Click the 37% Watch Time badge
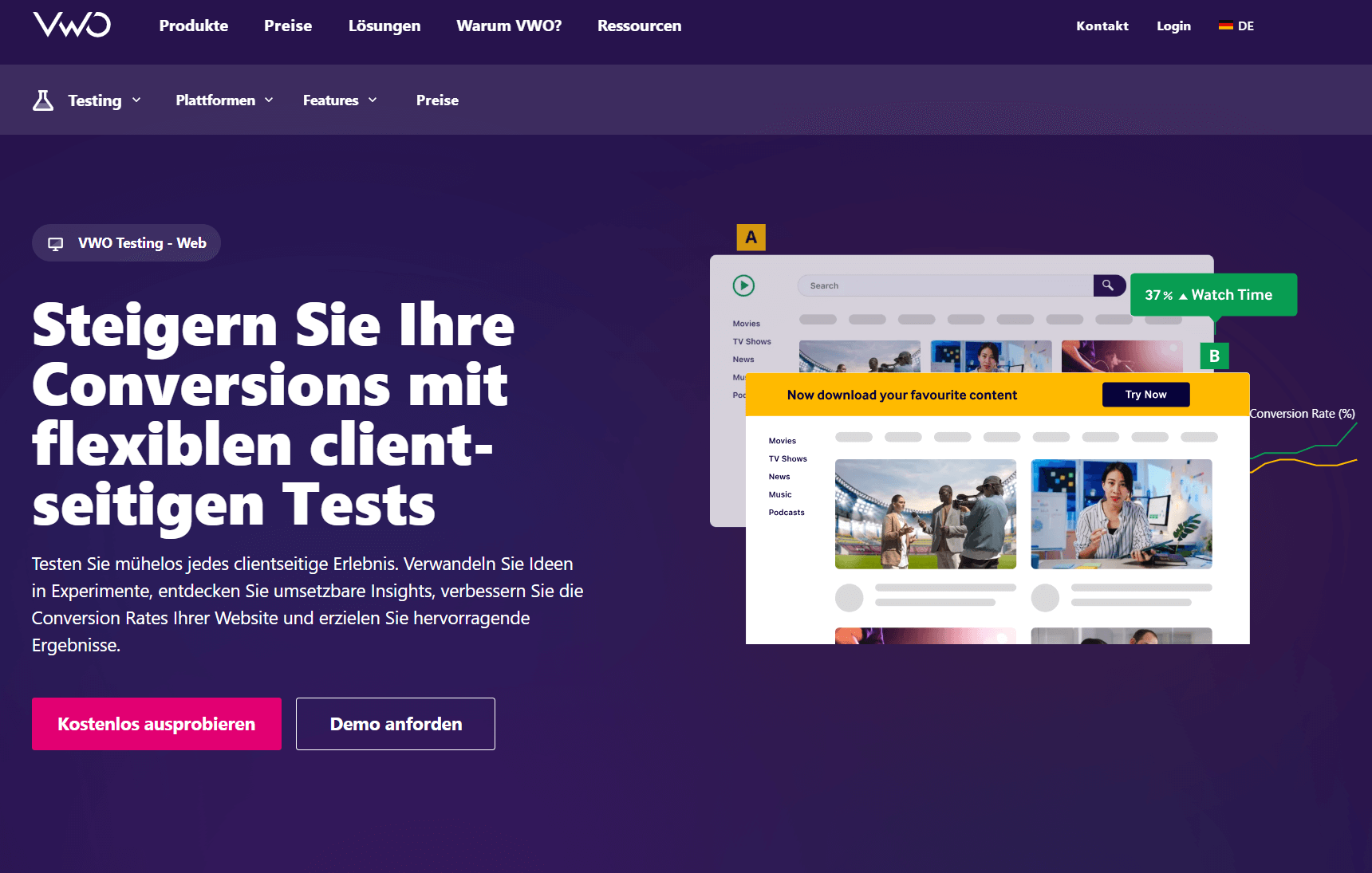Viewport: 1372px width, 873px height. 1213,295
